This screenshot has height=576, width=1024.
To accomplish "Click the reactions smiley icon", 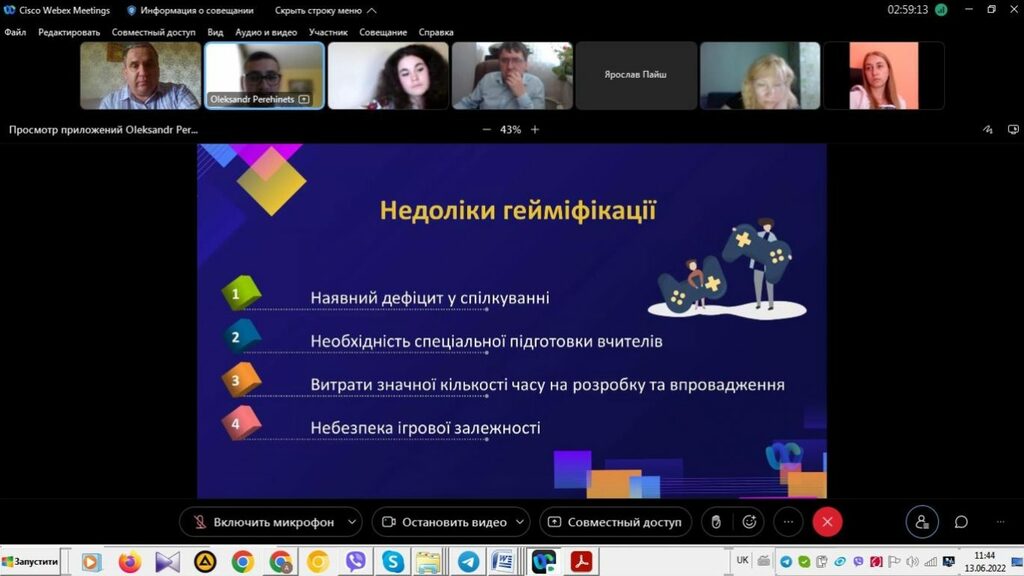I will click(748, 521).
